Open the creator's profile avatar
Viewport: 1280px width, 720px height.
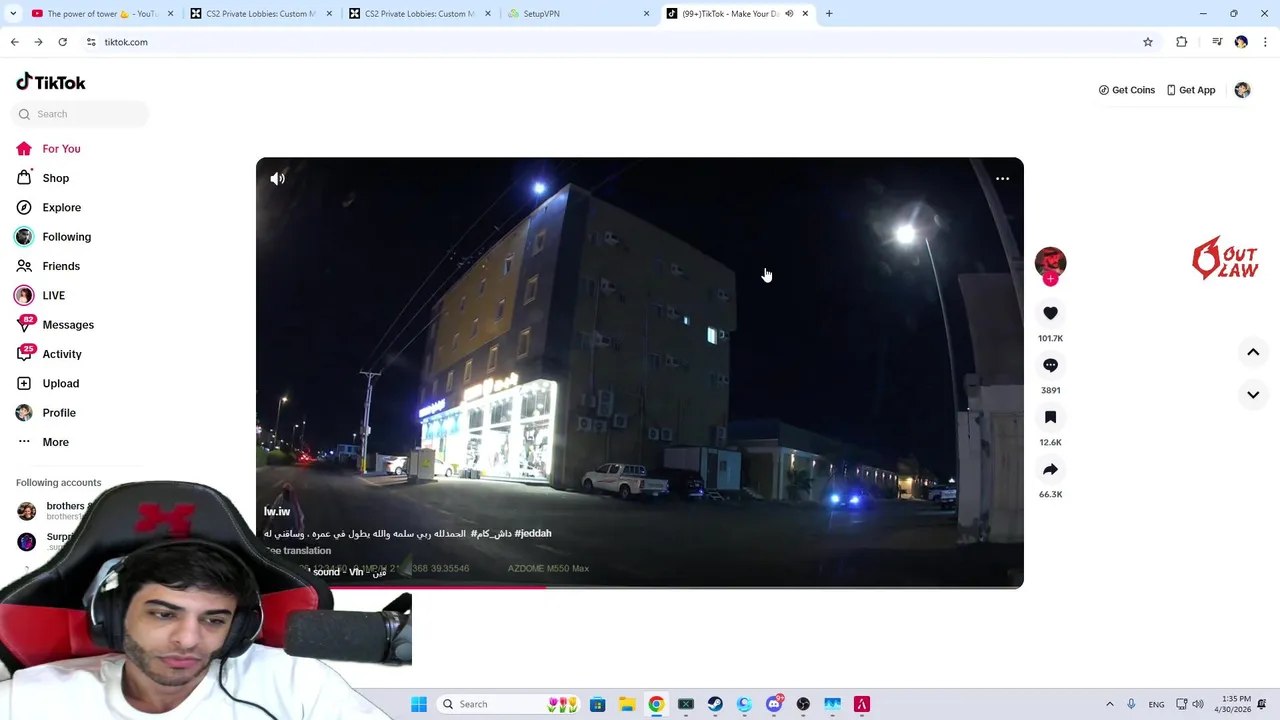tap(1050, 262)
